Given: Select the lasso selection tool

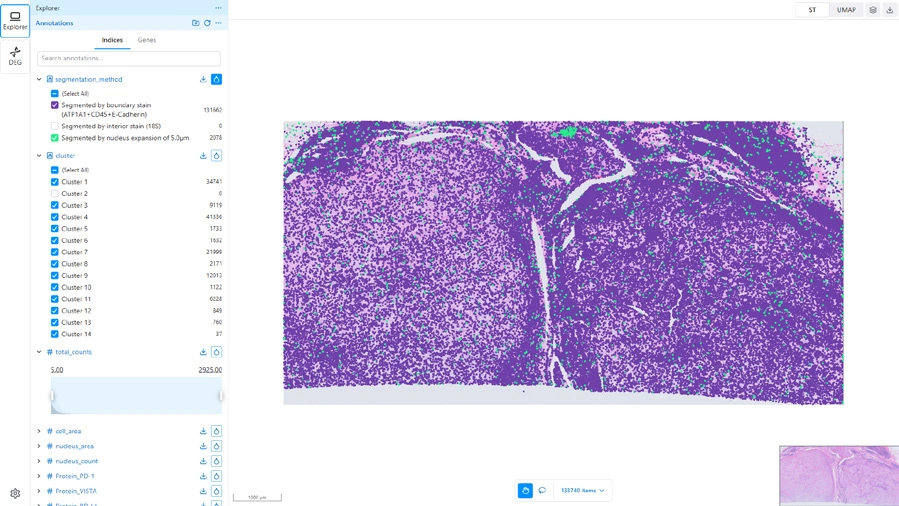Looking at the screenshot, I should click(542, 491).
